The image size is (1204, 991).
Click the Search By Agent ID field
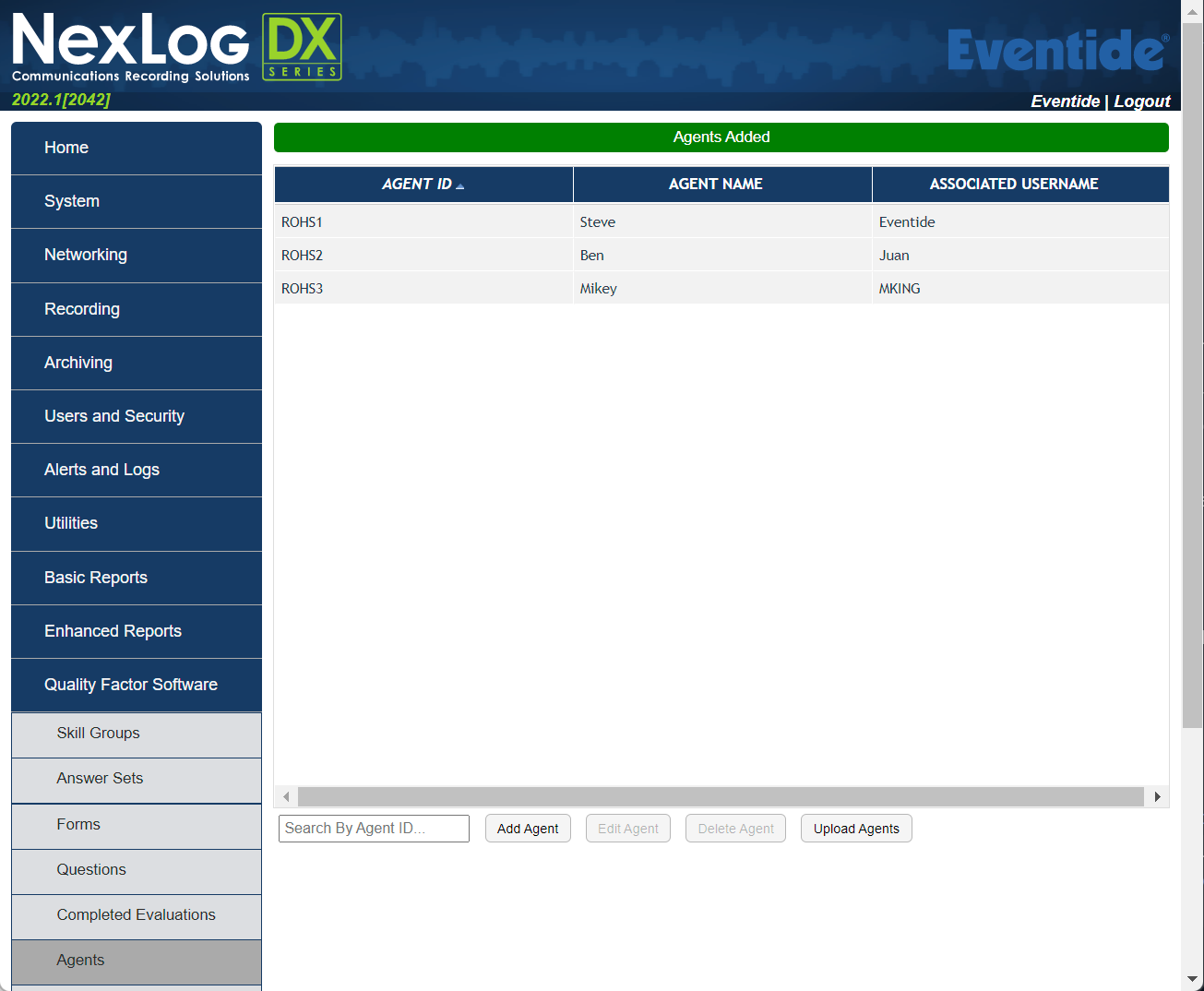pos(374,829)
